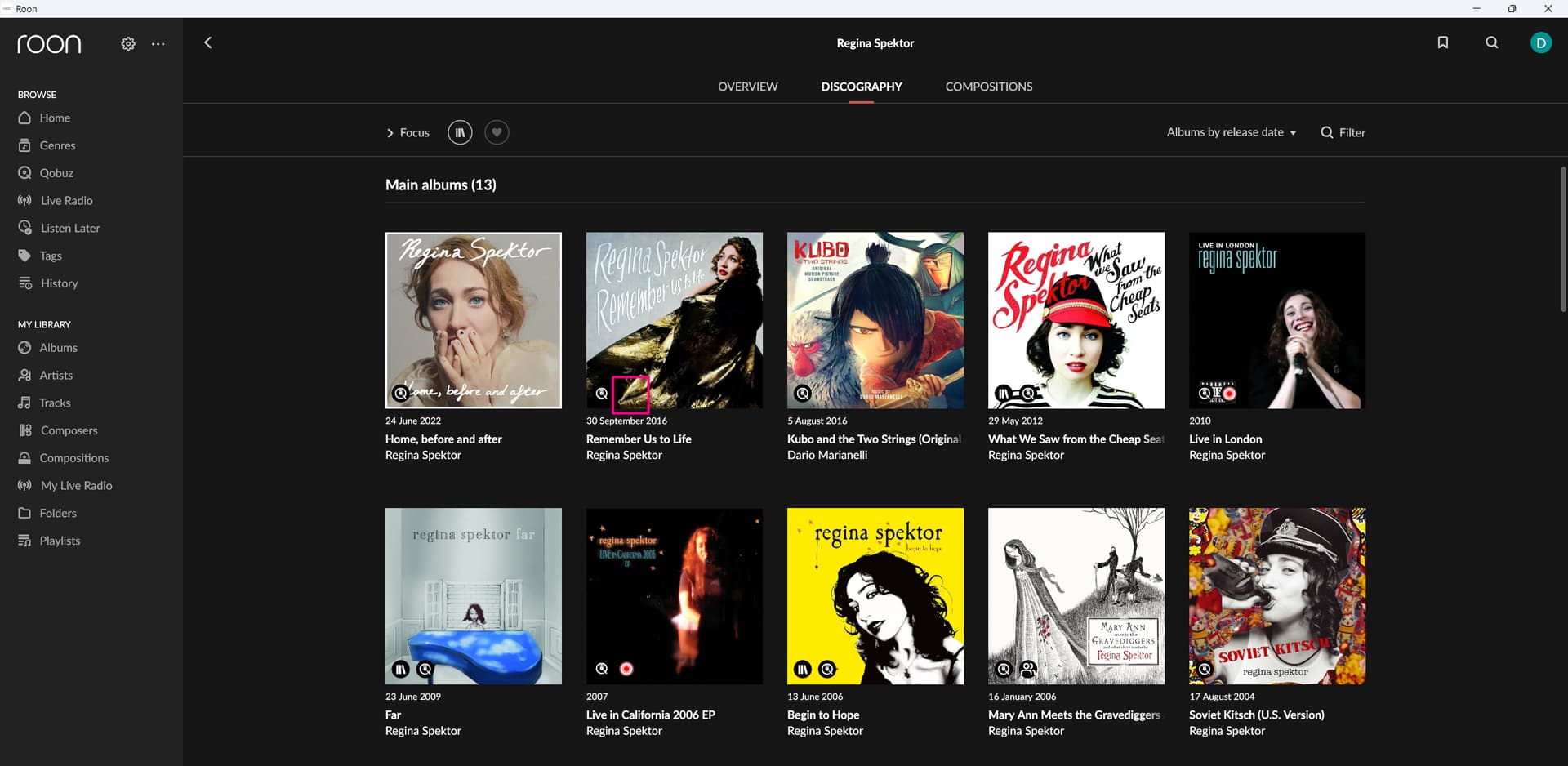Click live record badge on Live in California cover
Image resolution: width=1568 pixels, height=766 pixels.
pos(626,670)
